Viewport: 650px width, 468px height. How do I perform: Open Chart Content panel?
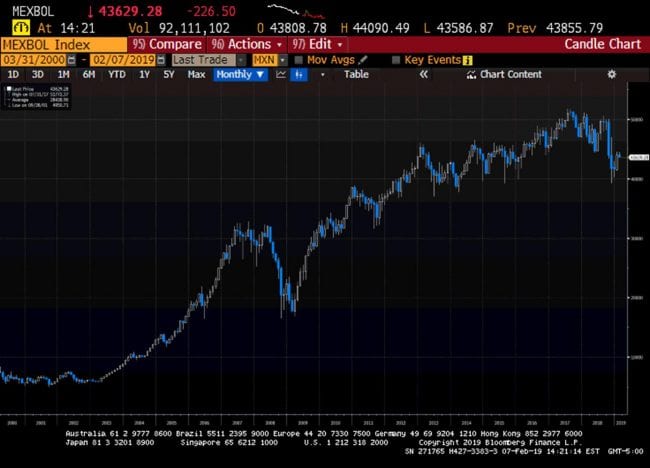[506, 75]
